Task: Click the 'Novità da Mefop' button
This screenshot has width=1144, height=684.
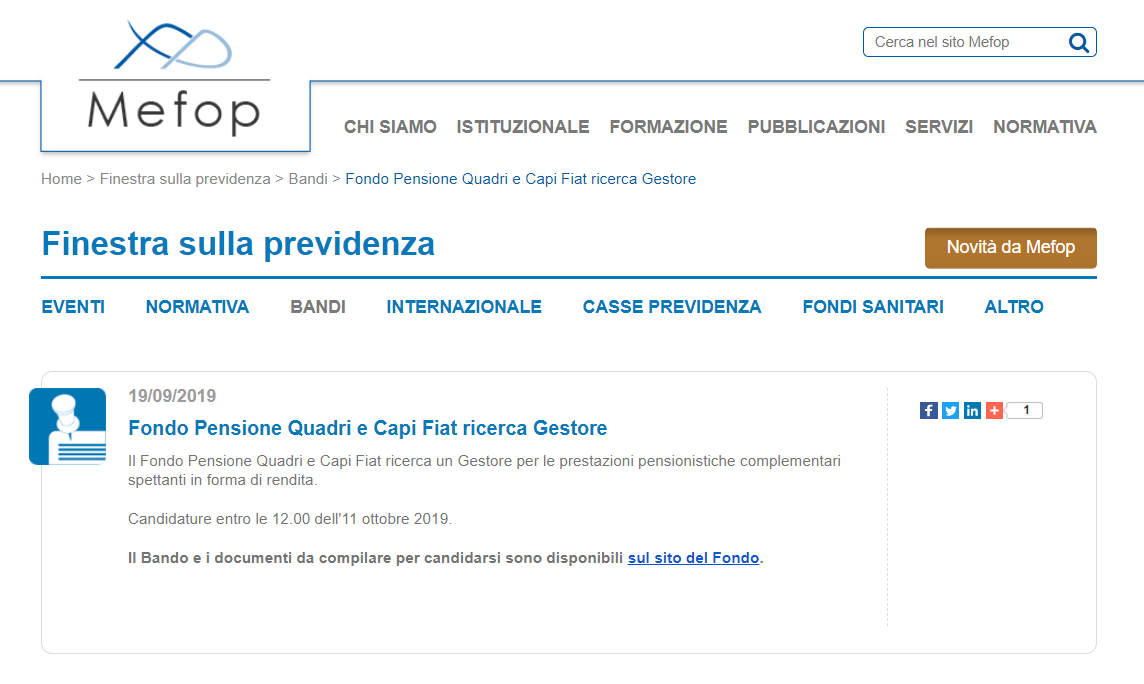Action: point(1010,248)
